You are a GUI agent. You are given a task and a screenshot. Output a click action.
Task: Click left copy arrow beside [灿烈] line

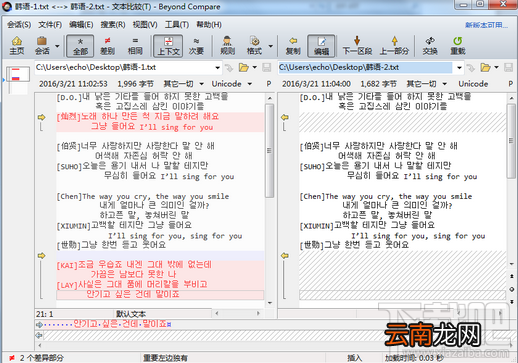pyautogui.click(x=41, y=117)
